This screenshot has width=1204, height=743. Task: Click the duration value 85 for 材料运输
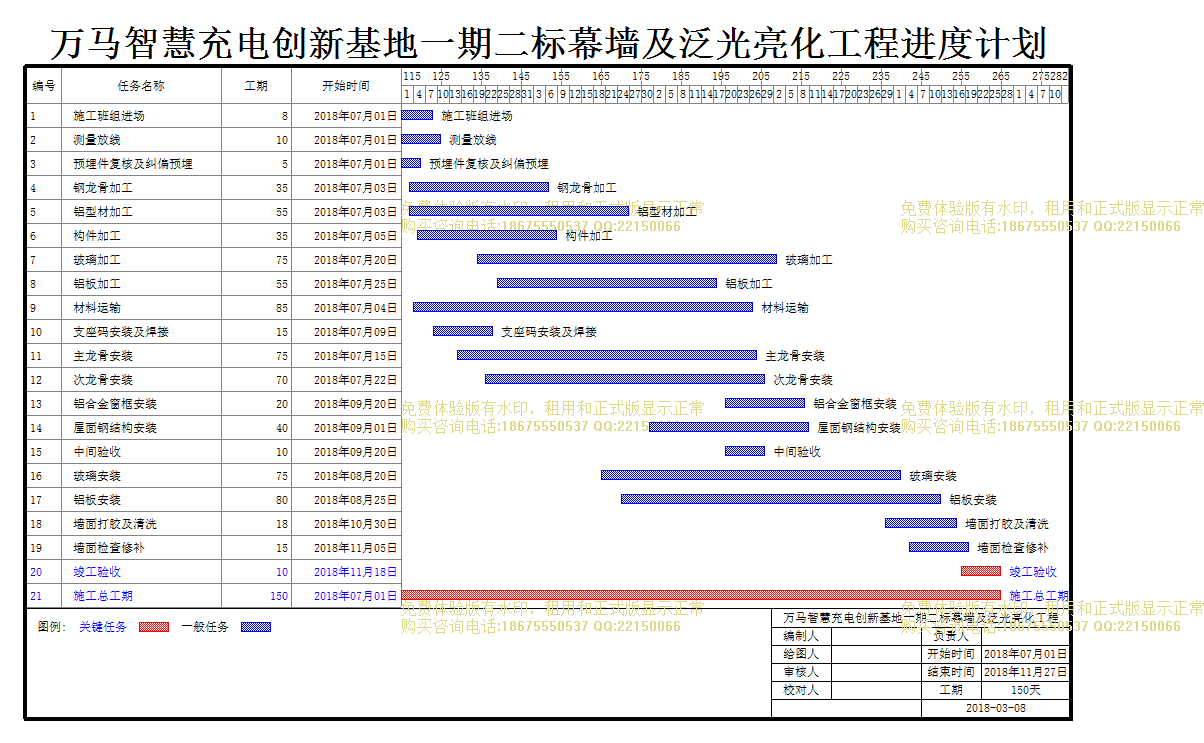(282, 308)
